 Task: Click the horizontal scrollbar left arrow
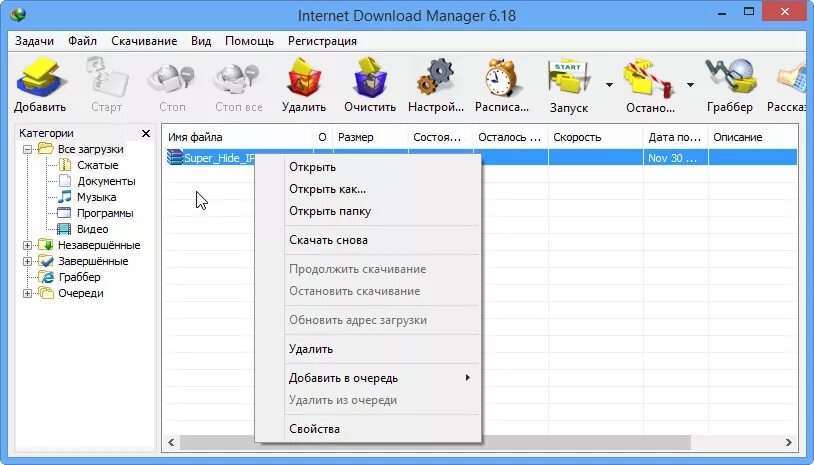pyautogui.click(x=171, y=443)
